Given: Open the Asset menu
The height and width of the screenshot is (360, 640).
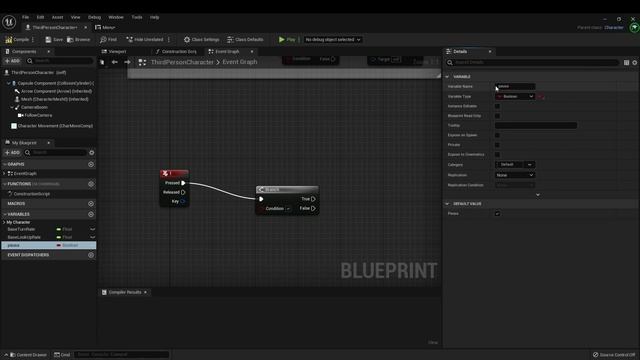Looking at the screenshot, I should [57, 17].
